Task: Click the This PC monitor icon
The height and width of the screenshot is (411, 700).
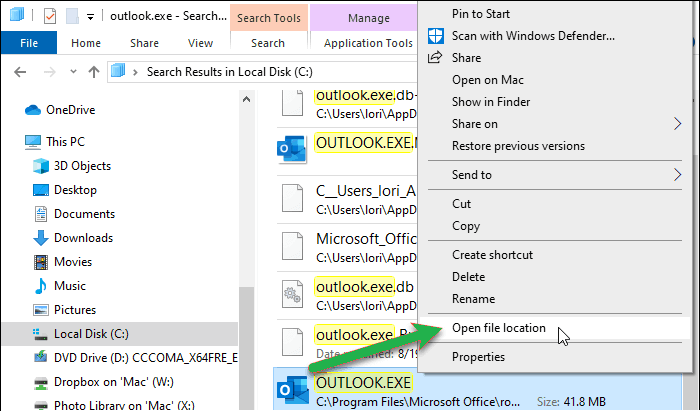Action: [33, 142]
